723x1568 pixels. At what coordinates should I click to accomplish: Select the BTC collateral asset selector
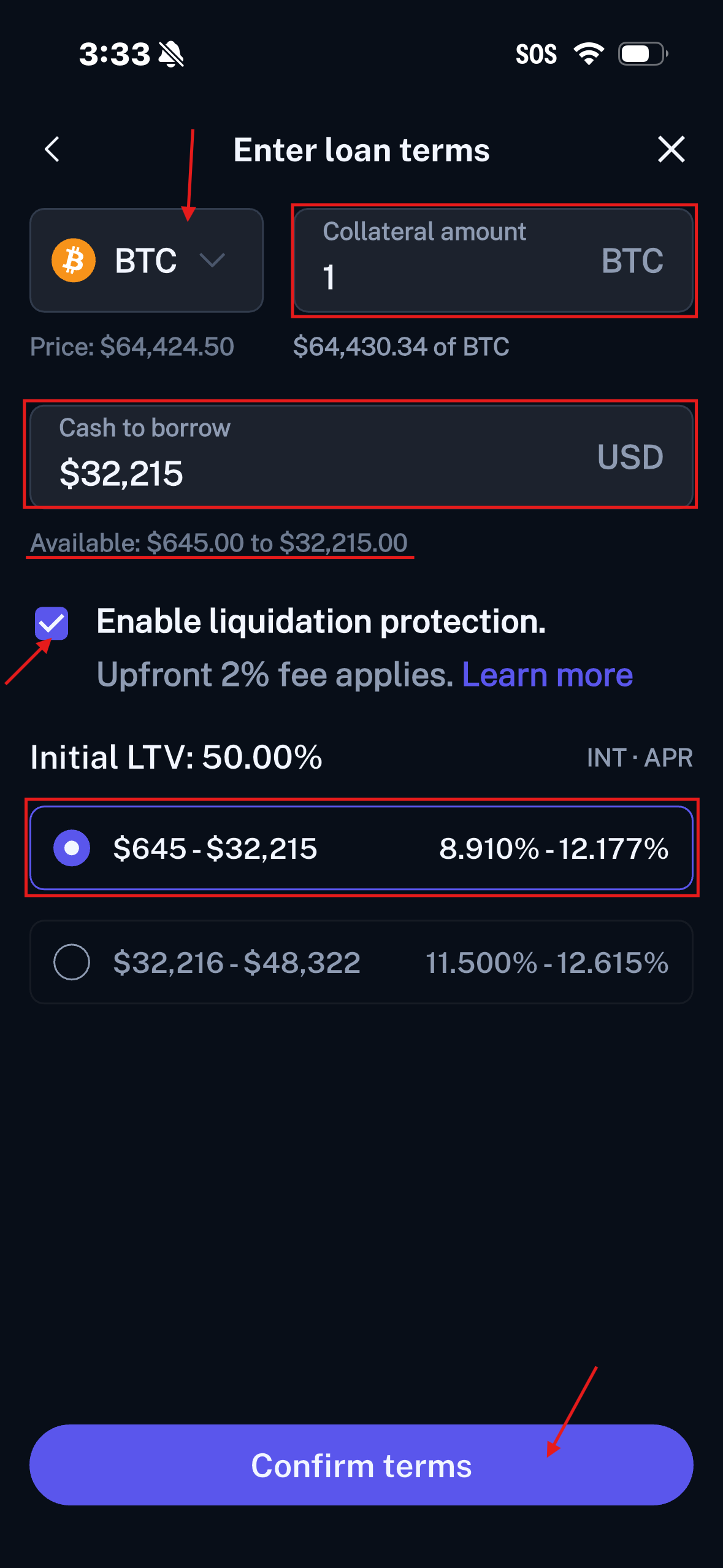tap(147, 260)
